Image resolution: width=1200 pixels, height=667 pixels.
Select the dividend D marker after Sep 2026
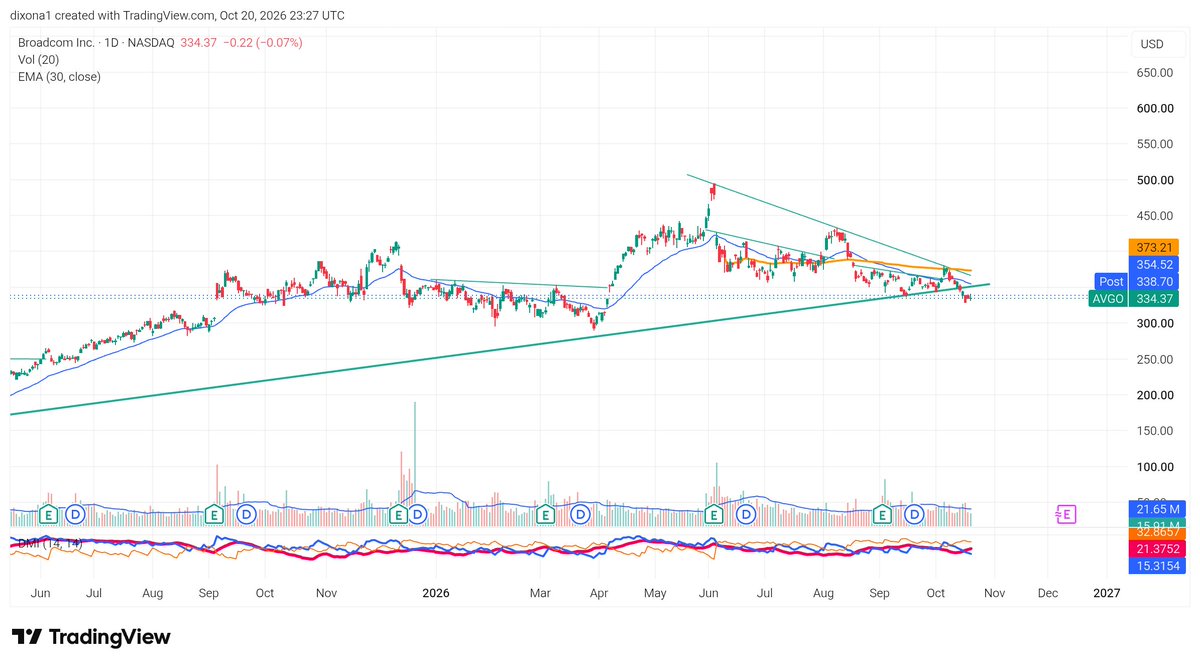click(x=914, y=514)
